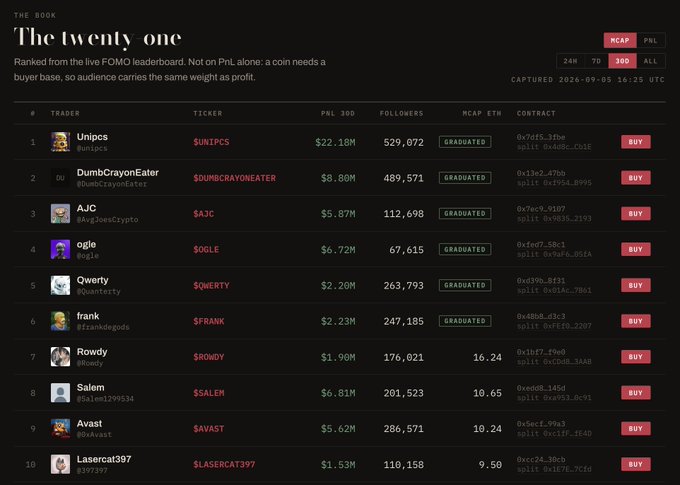Click frank avatar image
Image resolution: width=680 pixels, height=485 pixels.
pos(60,321)
